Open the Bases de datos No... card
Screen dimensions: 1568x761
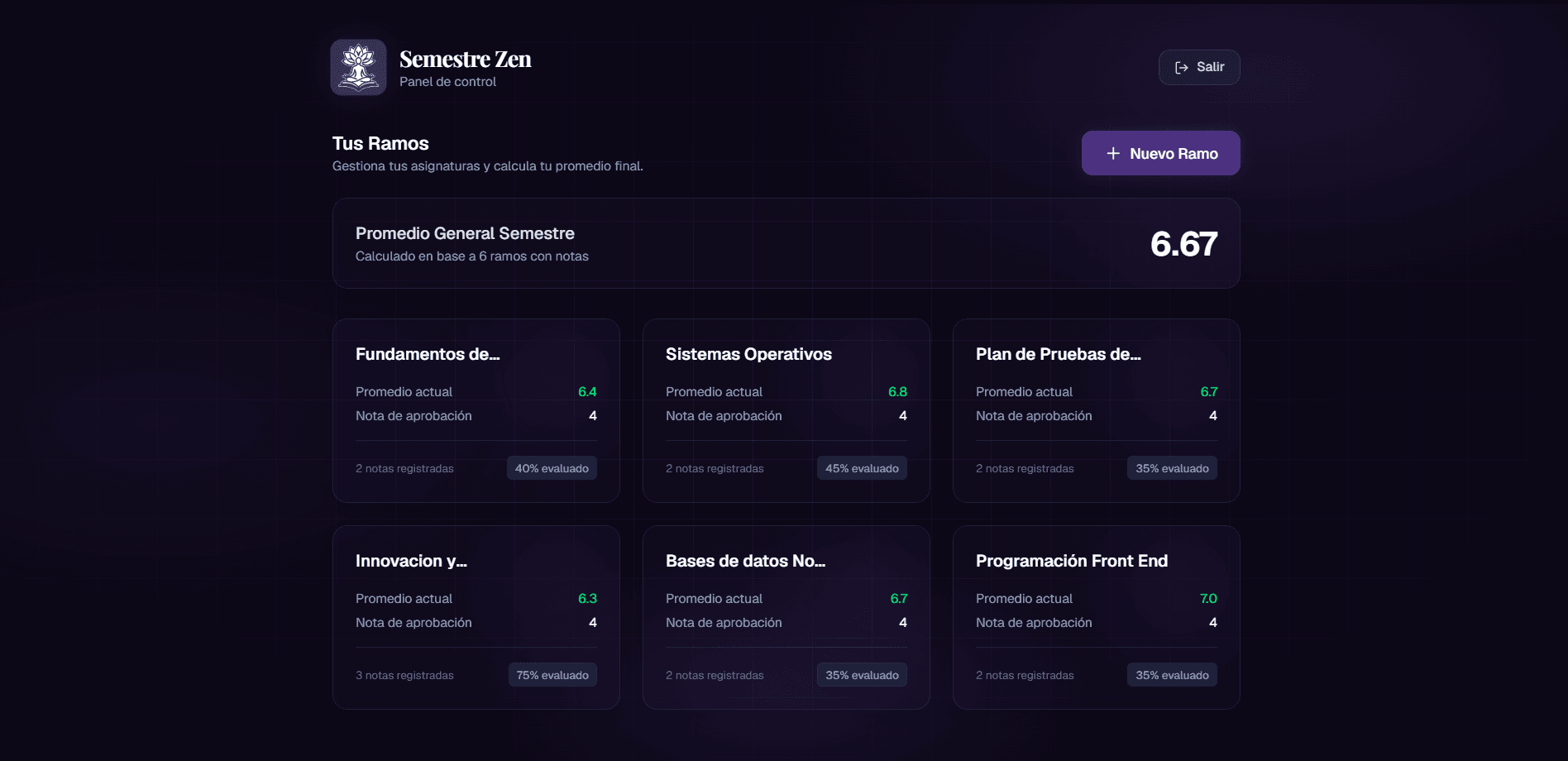click(786, 617)
